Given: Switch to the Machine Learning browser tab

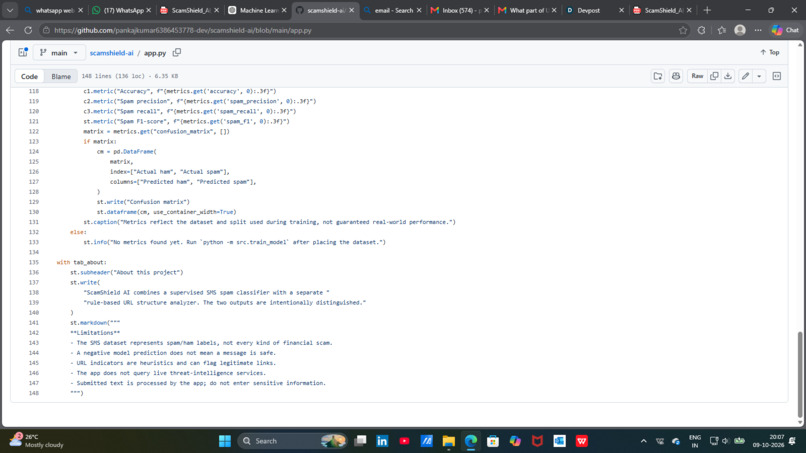Looking at the screenshot, I should [x=257, y=10].
